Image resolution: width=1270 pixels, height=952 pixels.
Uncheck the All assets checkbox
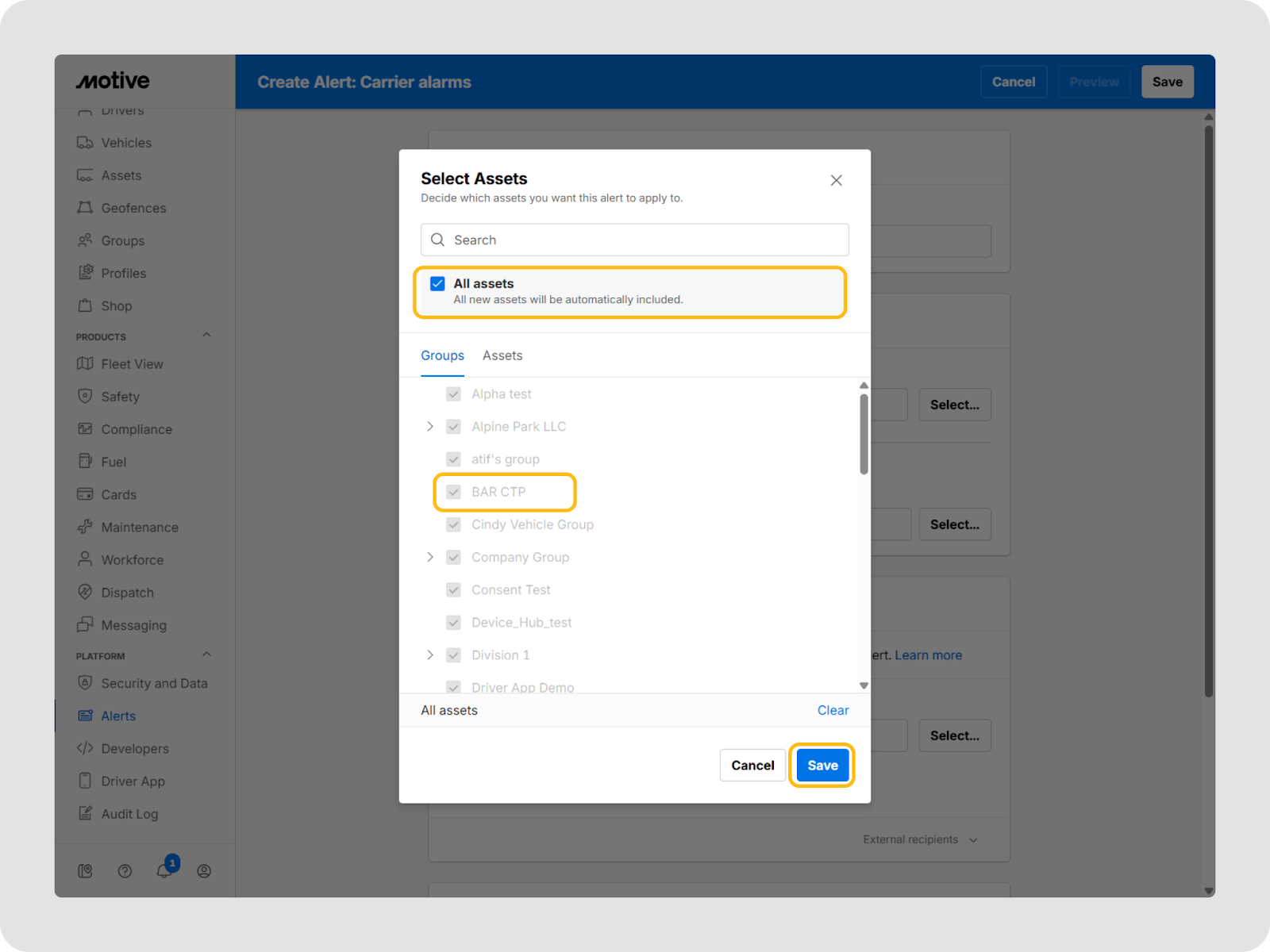click(x=437, y=284)
